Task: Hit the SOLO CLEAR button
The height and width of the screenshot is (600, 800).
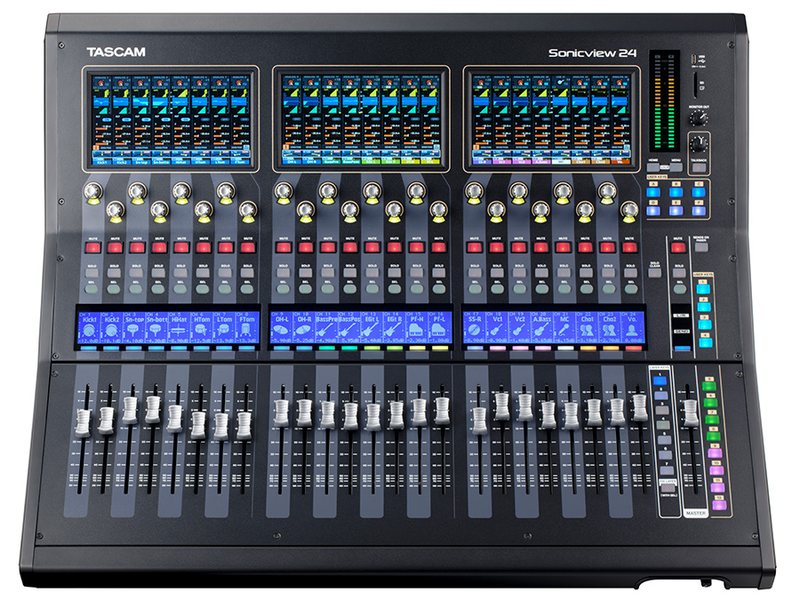Action: pyautogui.click(x=655, y=273)
